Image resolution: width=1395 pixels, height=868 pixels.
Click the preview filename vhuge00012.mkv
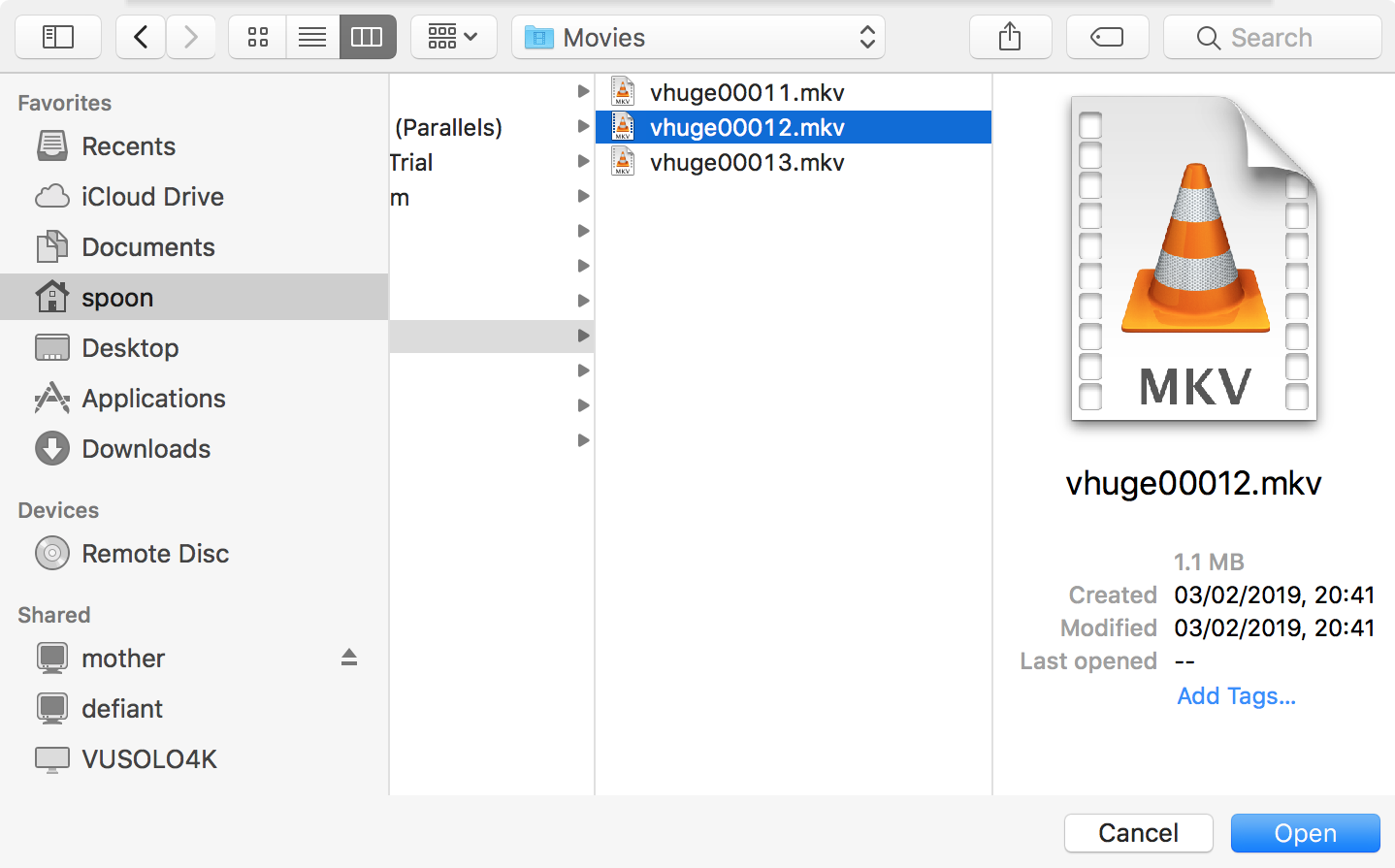(x=1194, y=483)
